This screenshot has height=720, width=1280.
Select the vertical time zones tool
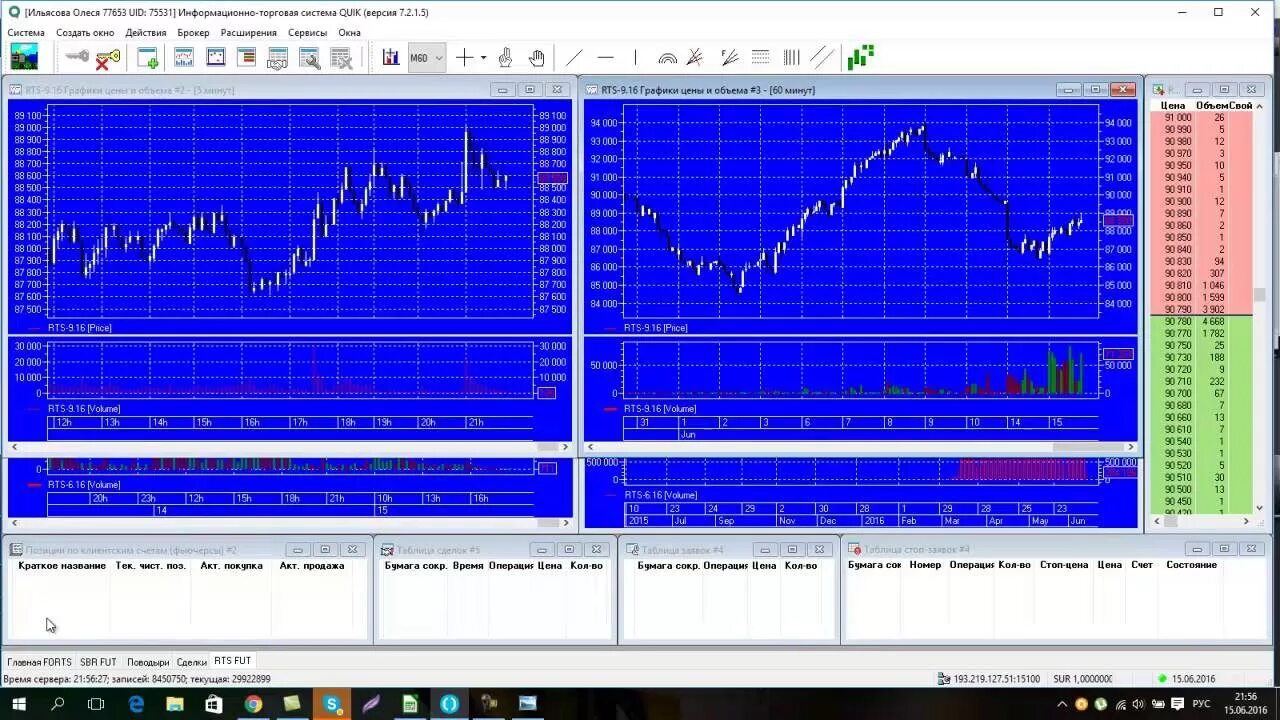792,58
